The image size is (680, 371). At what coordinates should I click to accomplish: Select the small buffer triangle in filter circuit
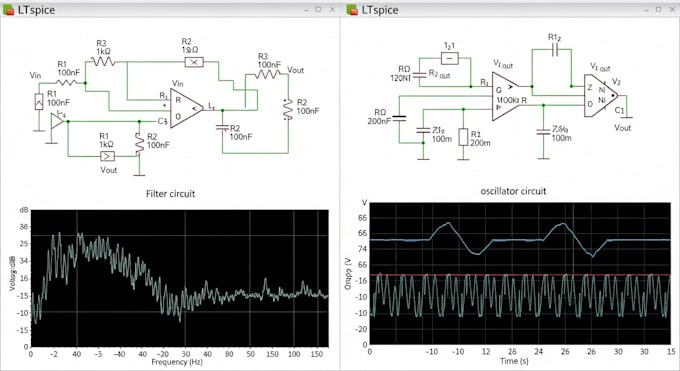(x=57, y=121)
